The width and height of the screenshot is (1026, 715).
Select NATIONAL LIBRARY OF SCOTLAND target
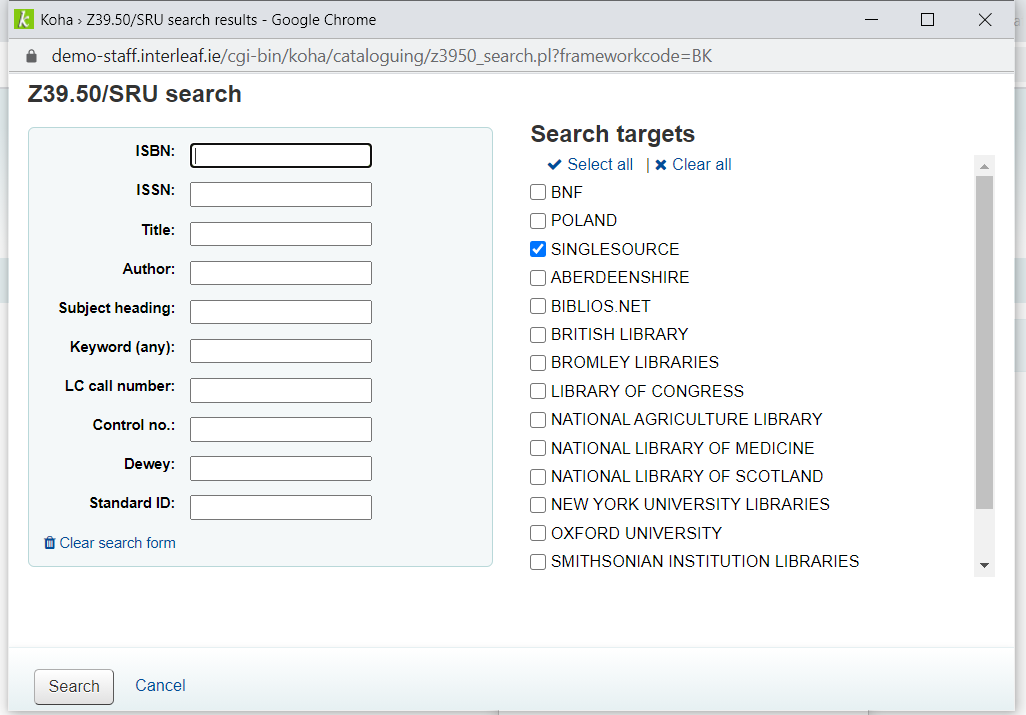pos(538,476)
